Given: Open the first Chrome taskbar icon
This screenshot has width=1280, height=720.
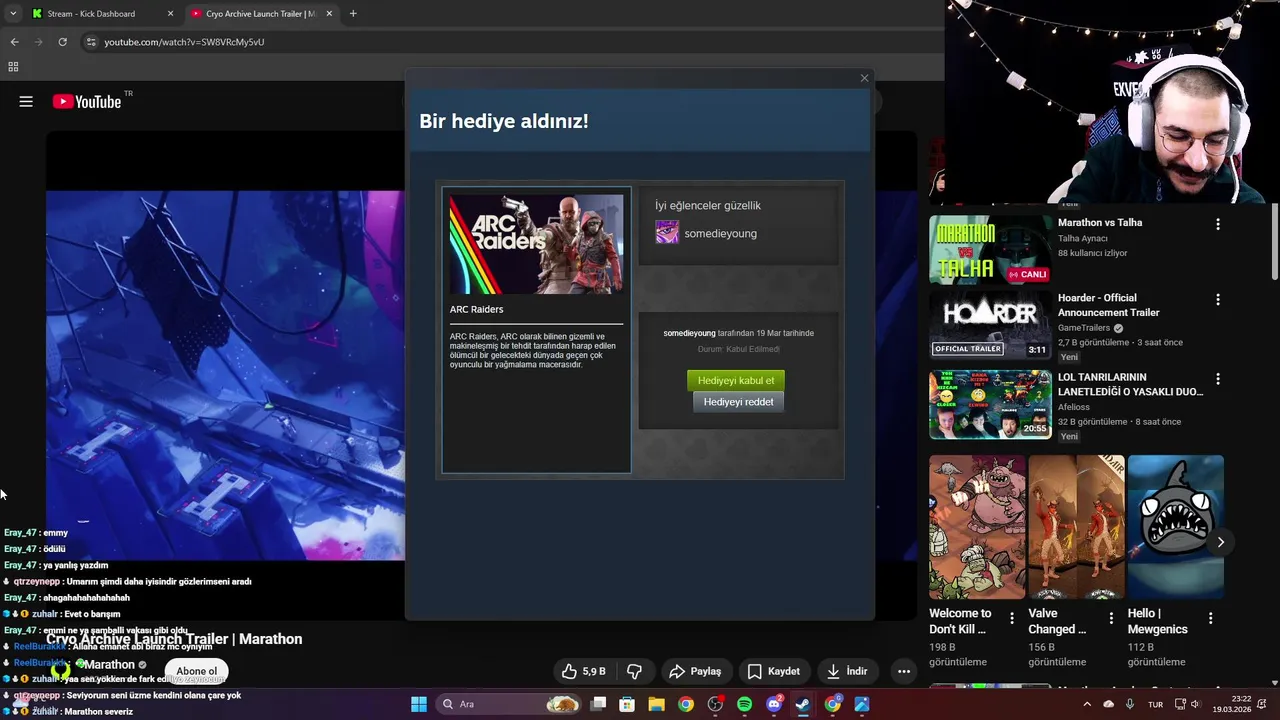Looking at the screenshot, I should coord(685,704).
